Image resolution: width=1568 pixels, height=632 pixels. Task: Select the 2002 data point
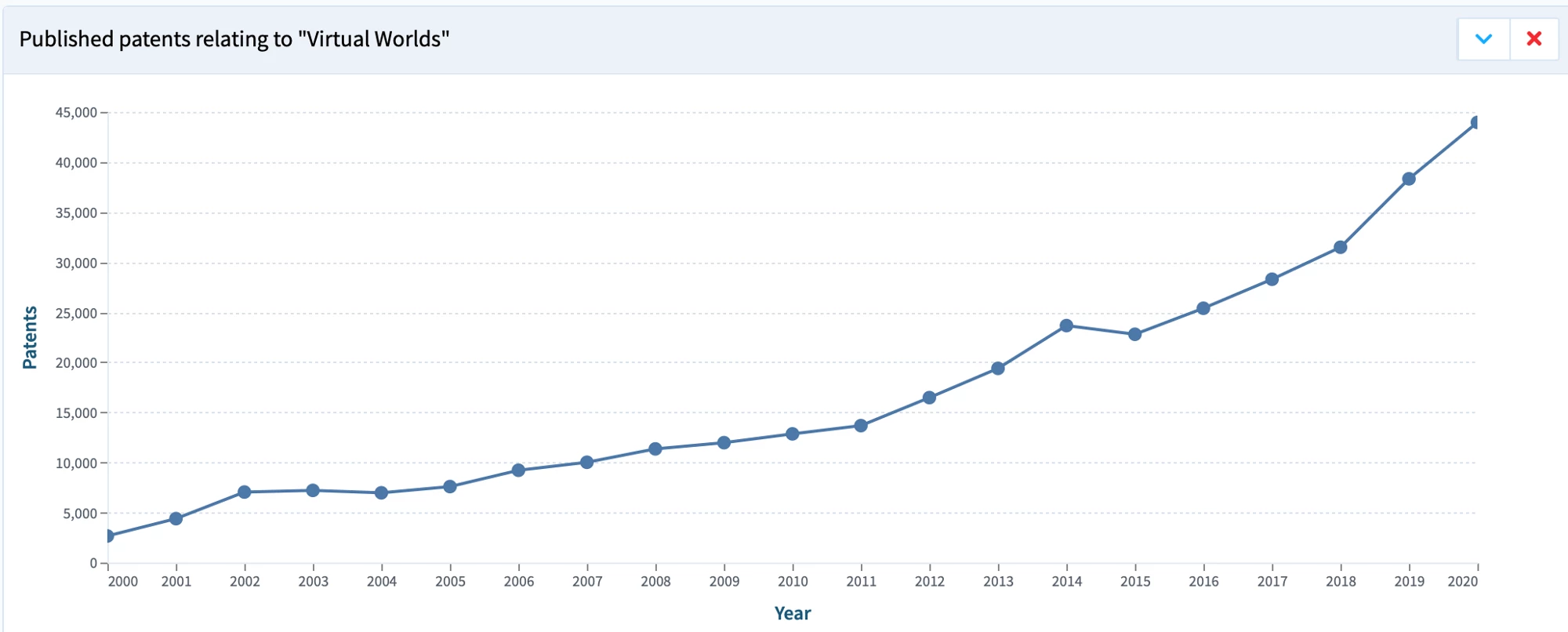tap(245, 492)
